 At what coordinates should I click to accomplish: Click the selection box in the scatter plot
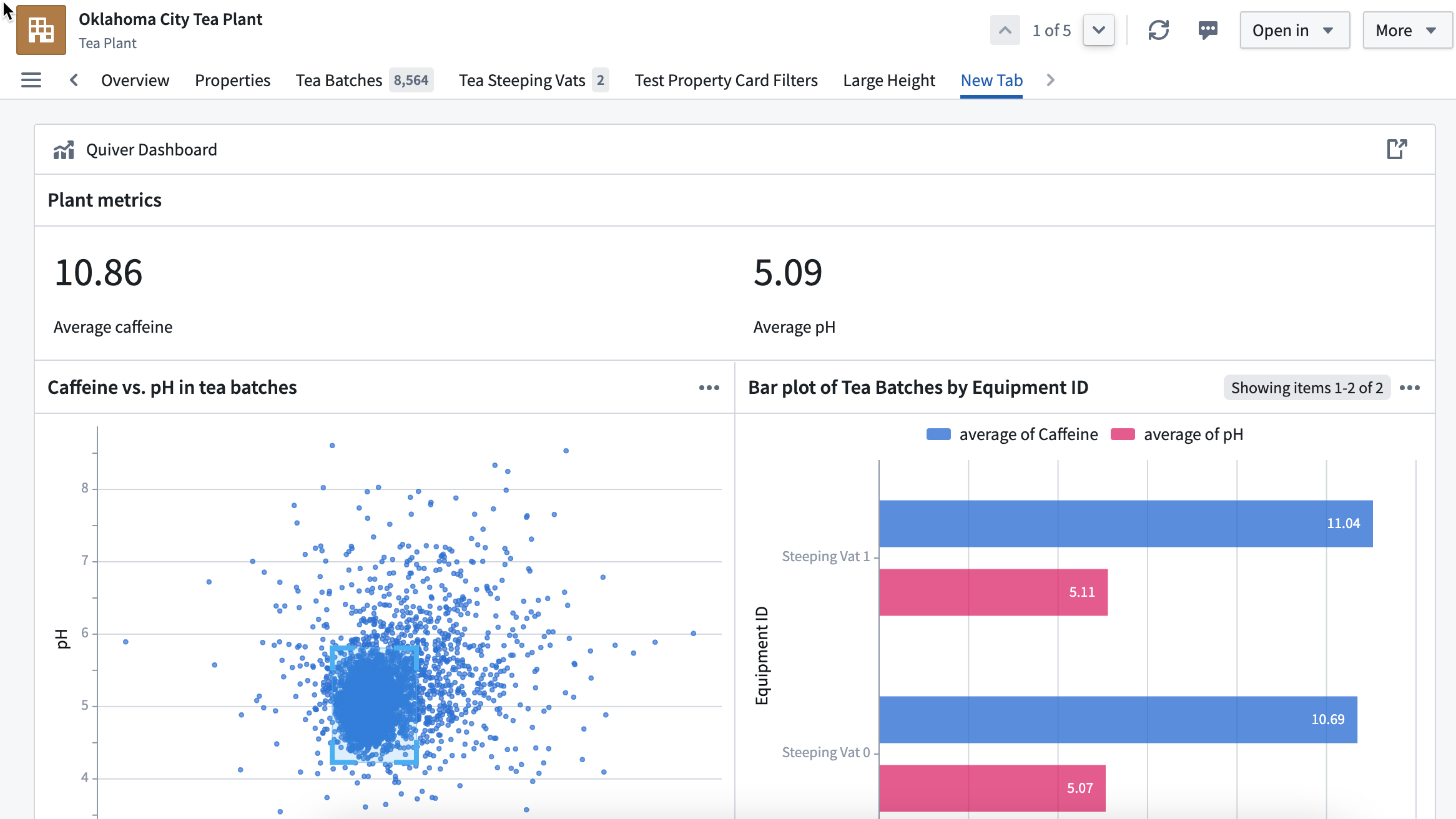point(374,705)
